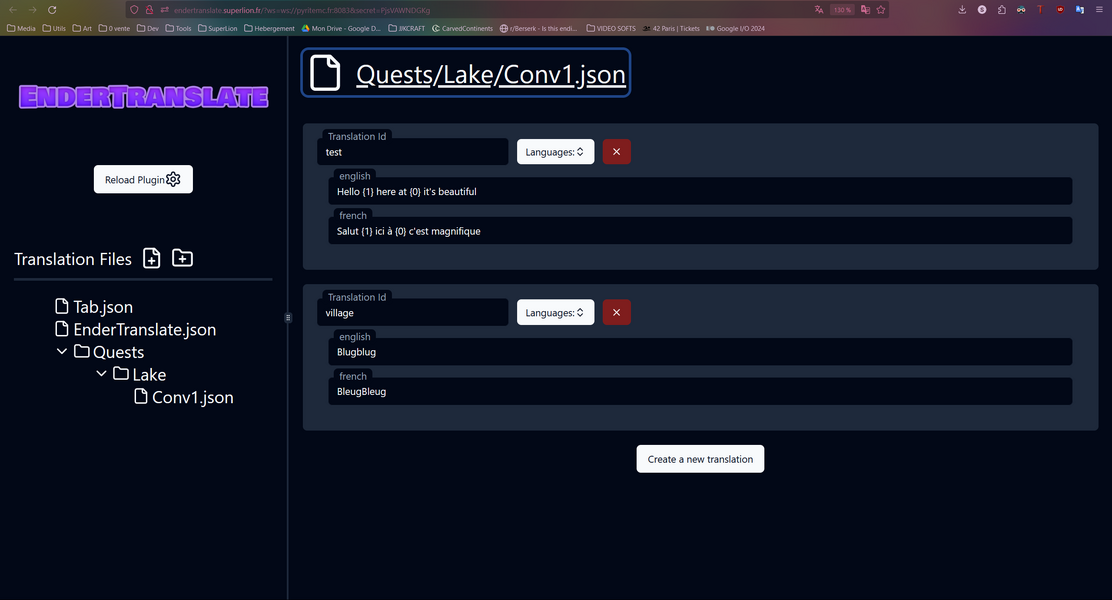Click the new translation file icon
This screenshot has width=1112, height=600.
[151, 259]
